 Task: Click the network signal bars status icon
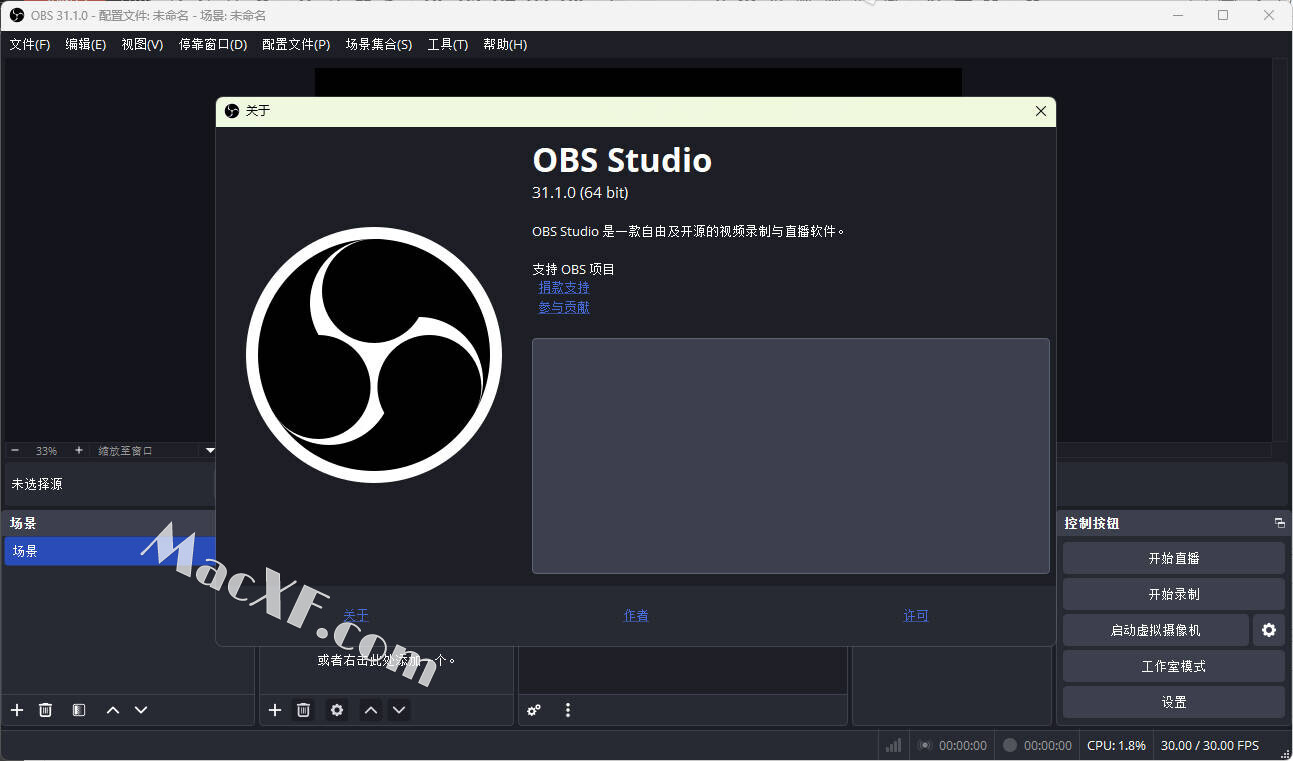(x=894, y=745)
